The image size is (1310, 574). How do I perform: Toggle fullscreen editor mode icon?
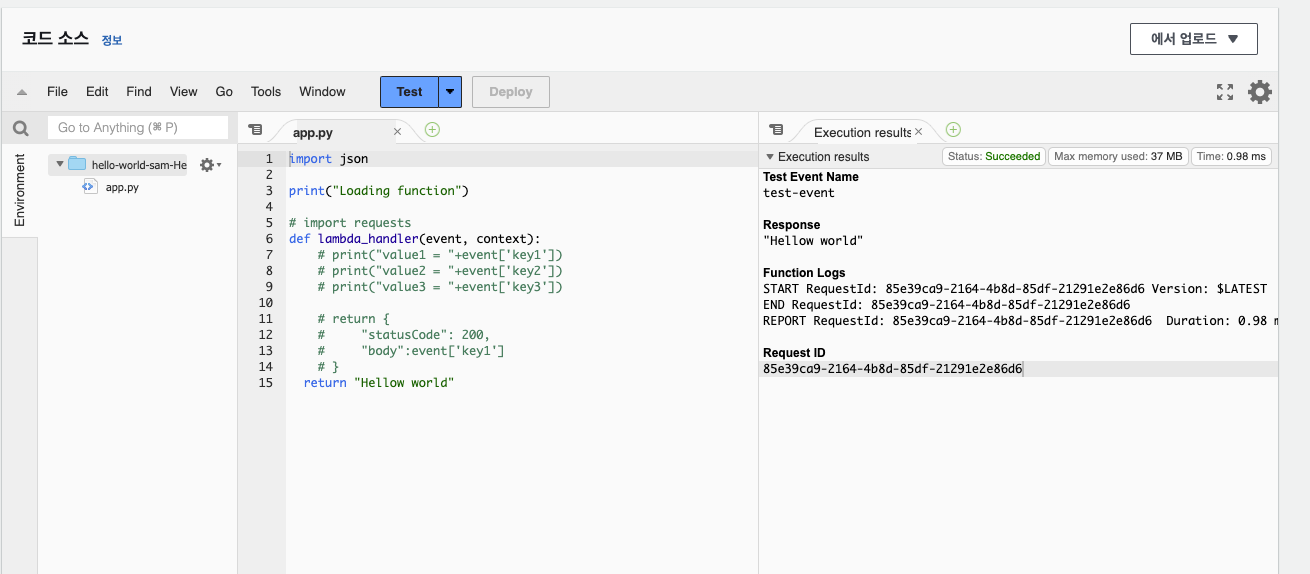pyautogui.click(x=1224, y=92)
